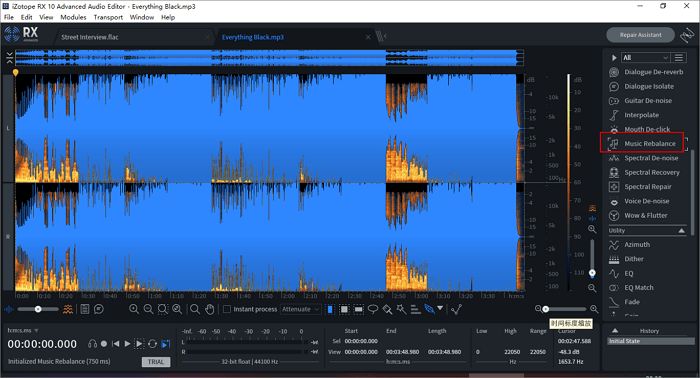Toggle headphone input monitoring
This screenshot has height=378, width=700.
tap(92, 344)
